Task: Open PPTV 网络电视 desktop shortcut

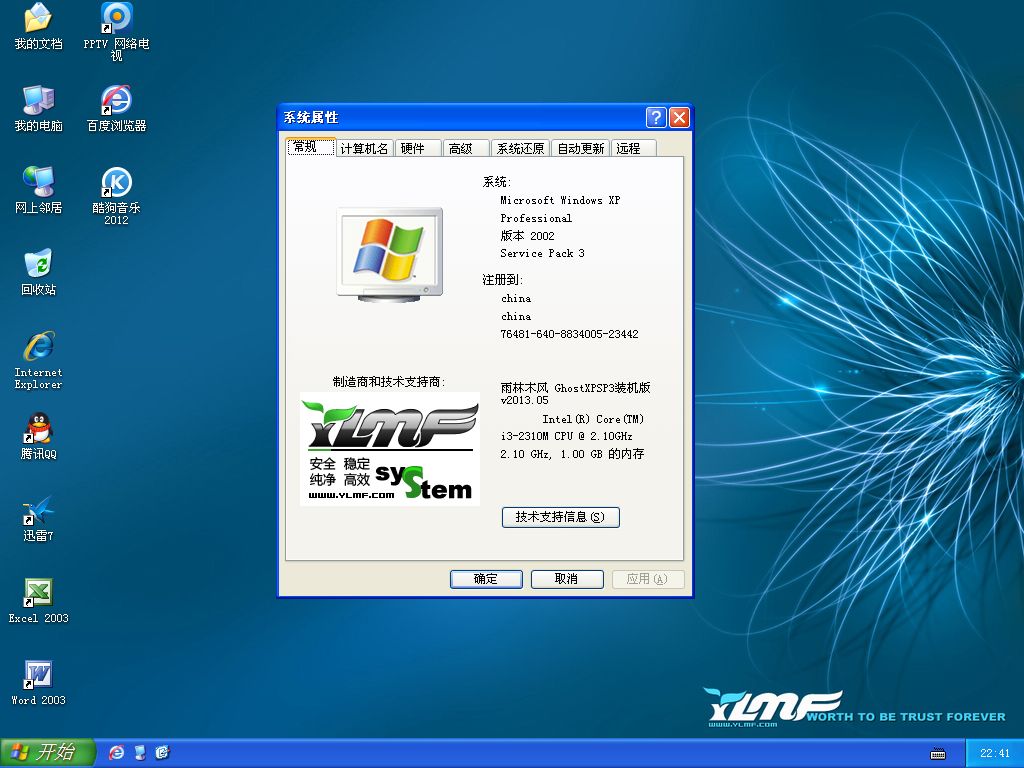Action: coord(116,31)
